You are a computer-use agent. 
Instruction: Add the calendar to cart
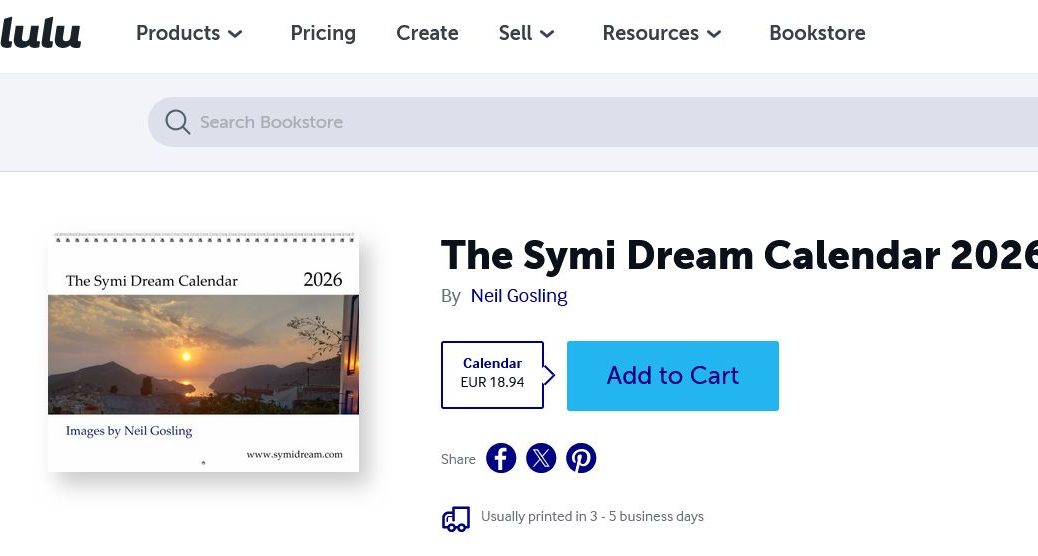coord(672,375)
